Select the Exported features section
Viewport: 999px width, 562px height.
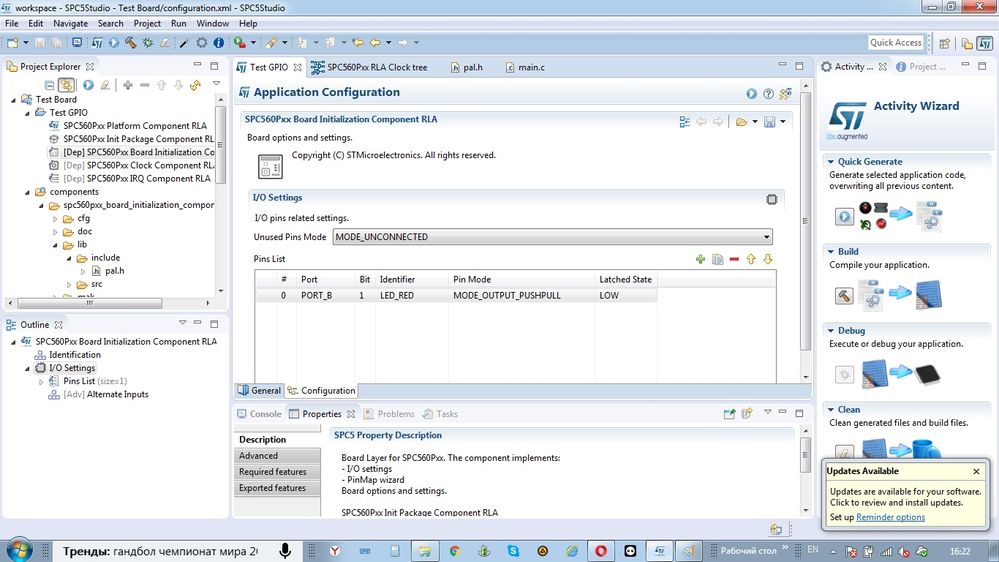click(277, 488)
